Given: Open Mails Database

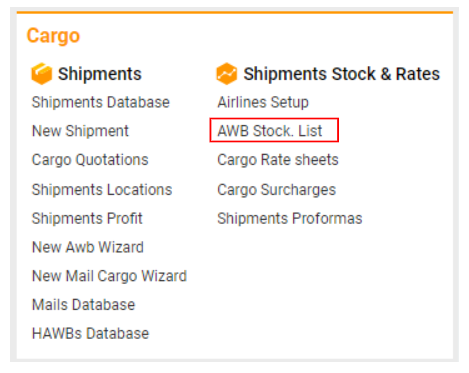Looking at the screenshot, I should [x=83, y=305].
